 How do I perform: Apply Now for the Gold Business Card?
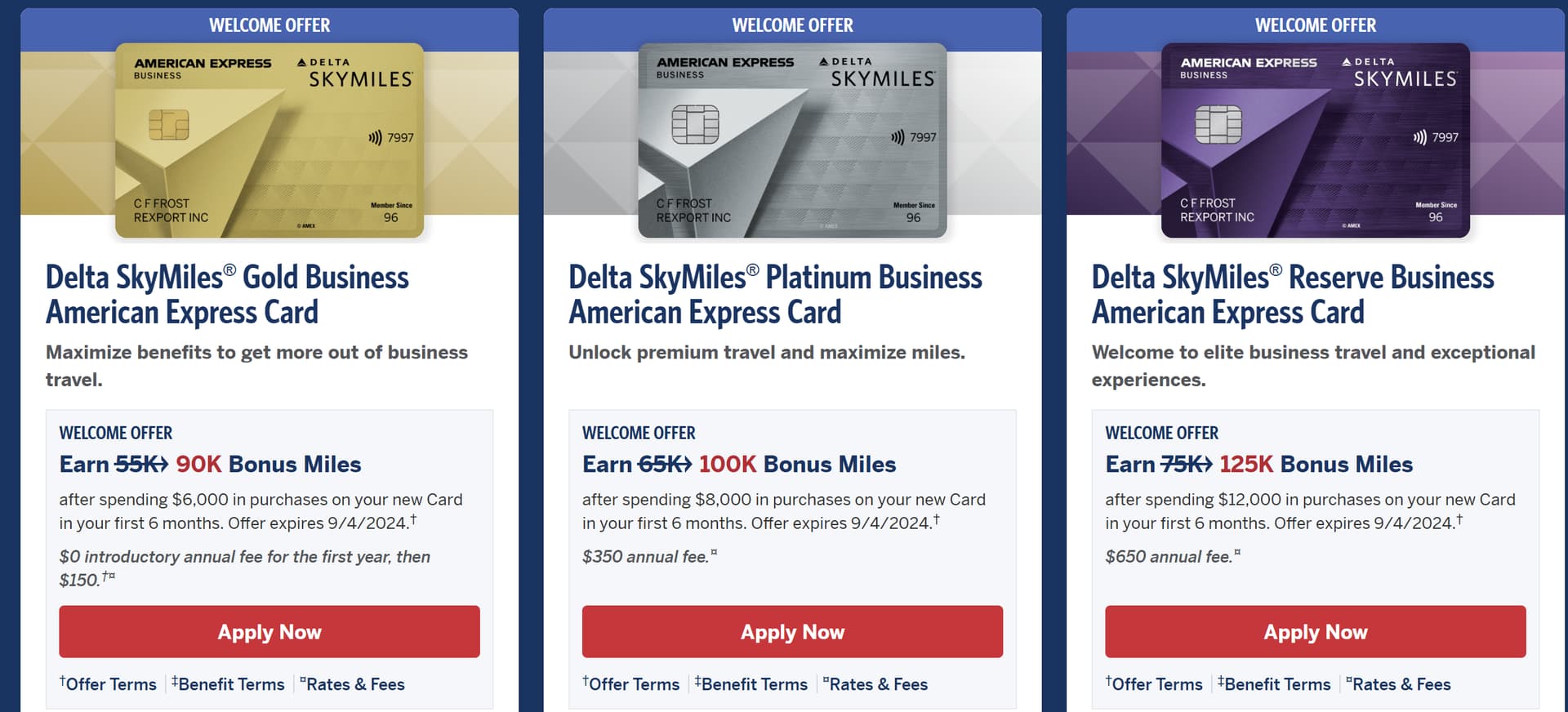point(269,632)
